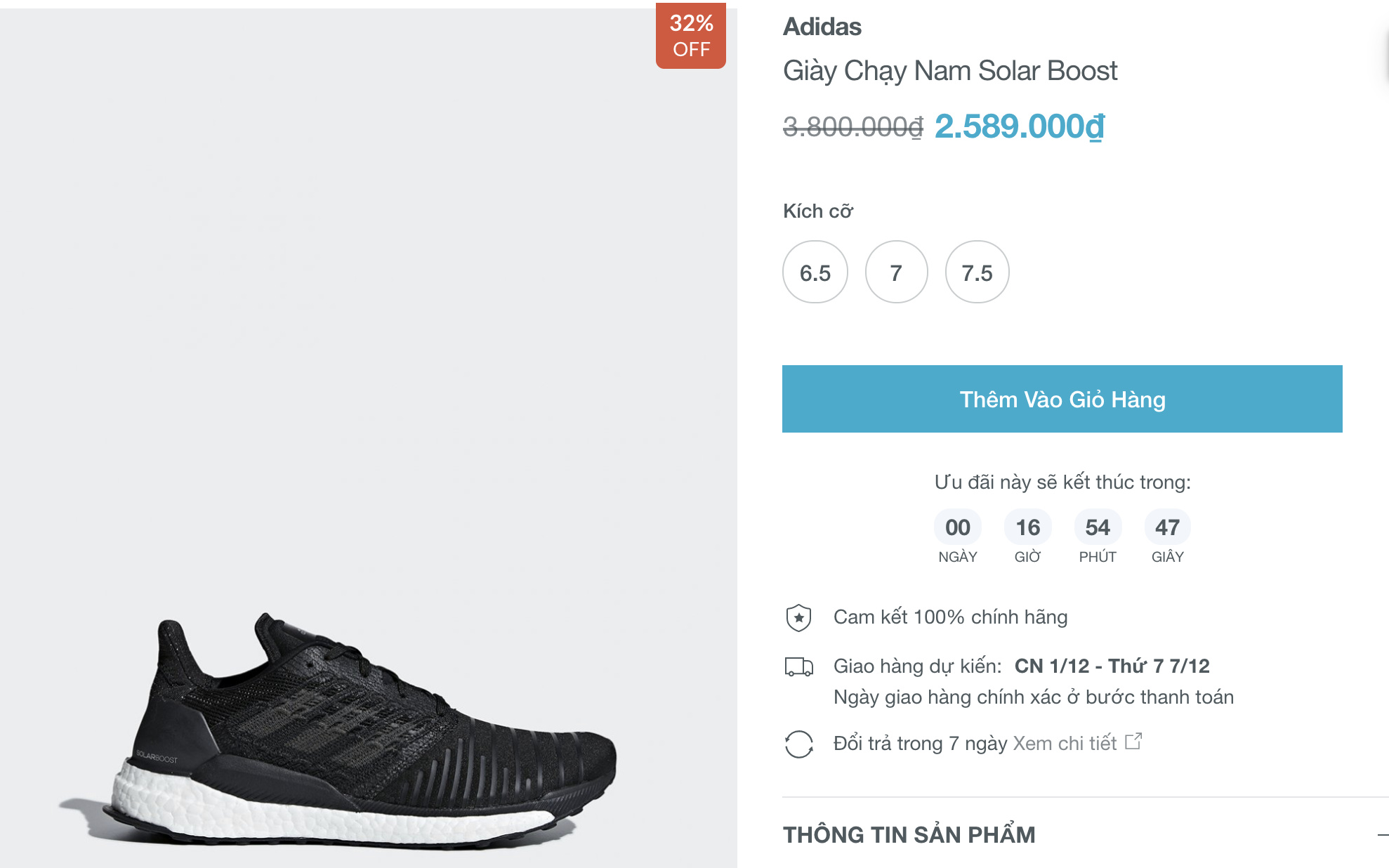Select shoe size 6.5
The image size is (1389, 868).
[815, 272]
